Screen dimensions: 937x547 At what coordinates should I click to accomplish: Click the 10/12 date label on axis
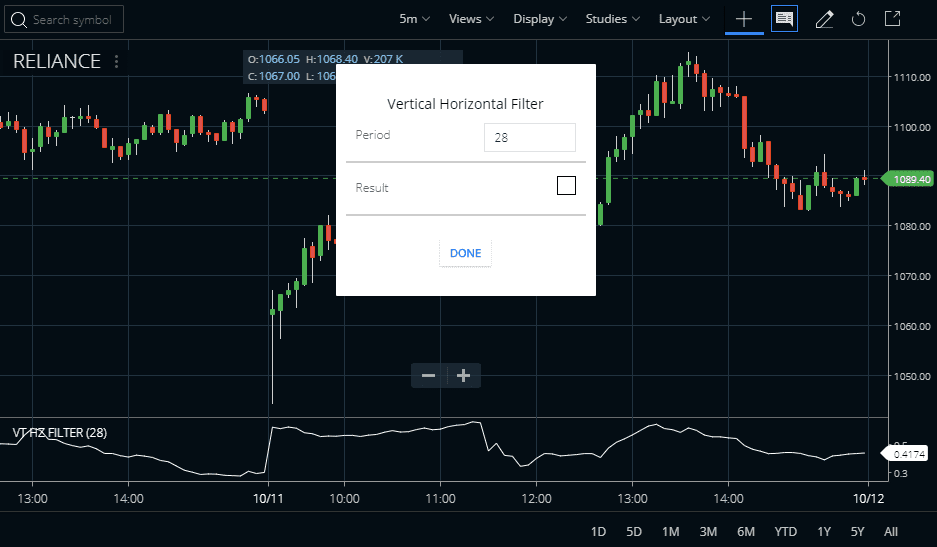[868, 499]
